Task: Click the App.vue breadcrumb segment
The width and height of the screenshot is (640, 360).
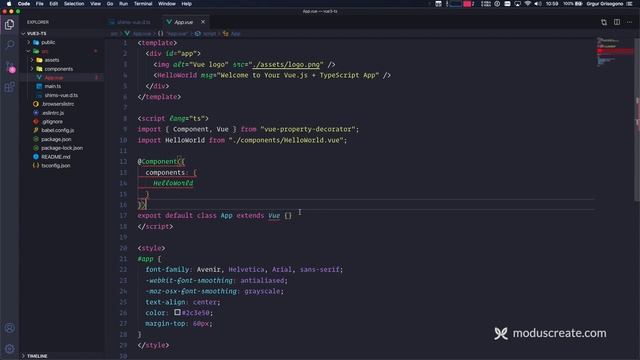Action: coord(138,34)
